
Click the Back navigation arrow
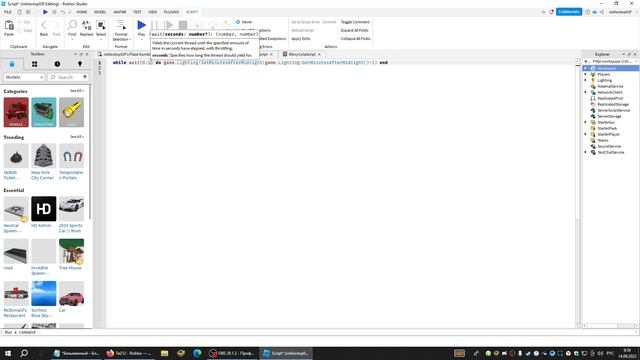(44, 25)
